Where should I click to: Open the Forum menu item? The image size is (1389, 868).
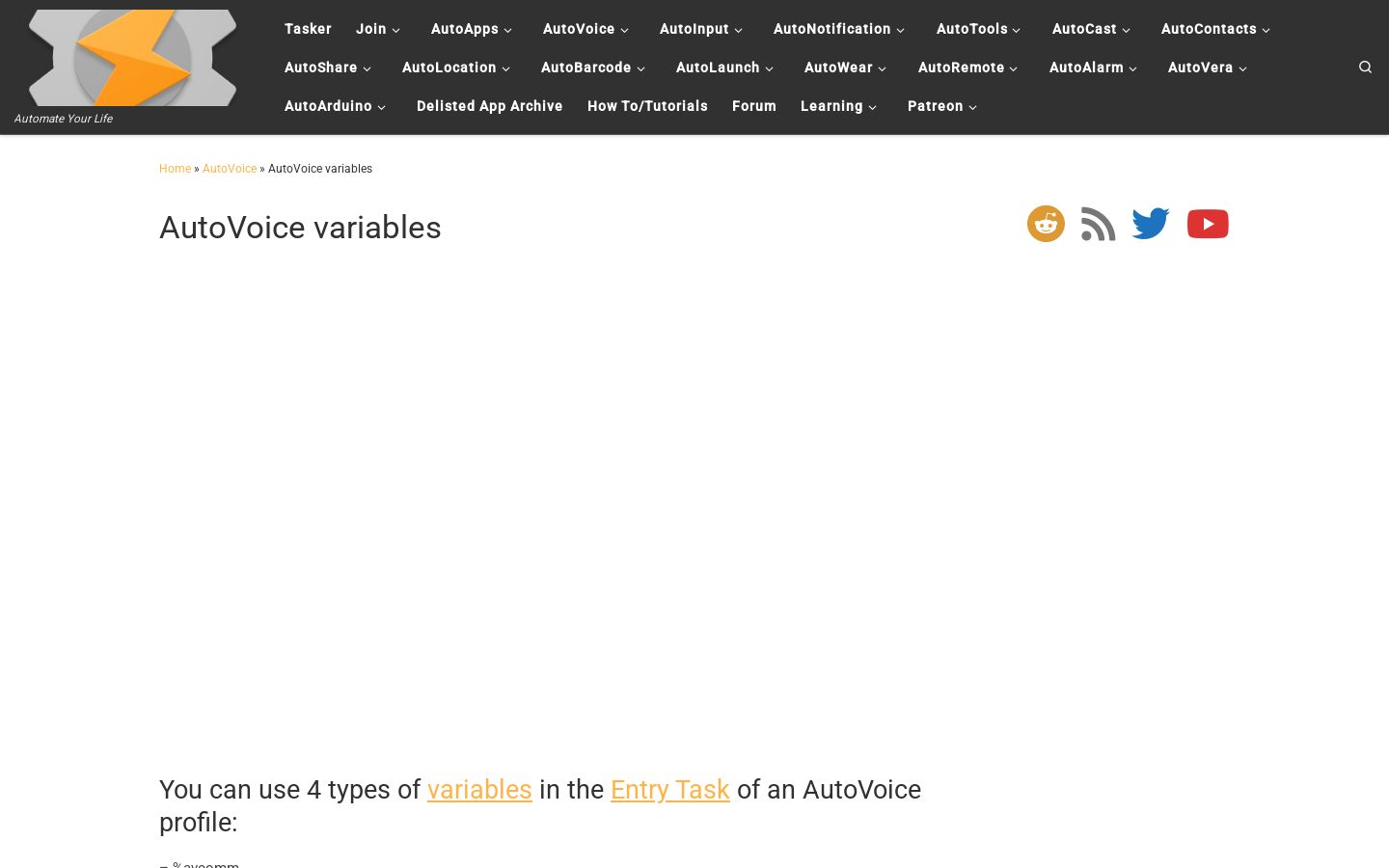pos(754,106)
